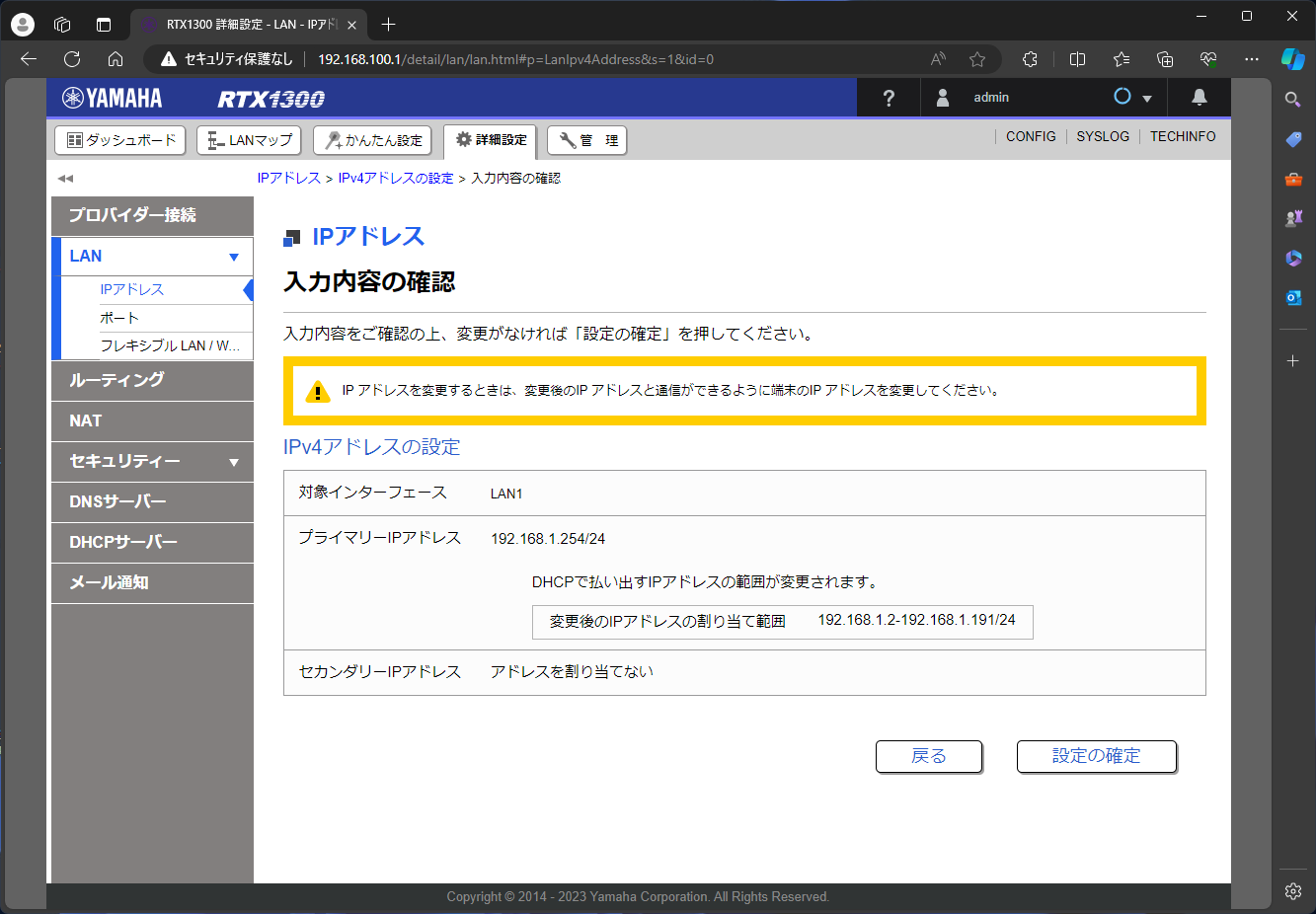Image resolution: width=1316 pixels, height=914 pixels.
Task: Click the YAMAHA logo
Action: tap(113, 98)
